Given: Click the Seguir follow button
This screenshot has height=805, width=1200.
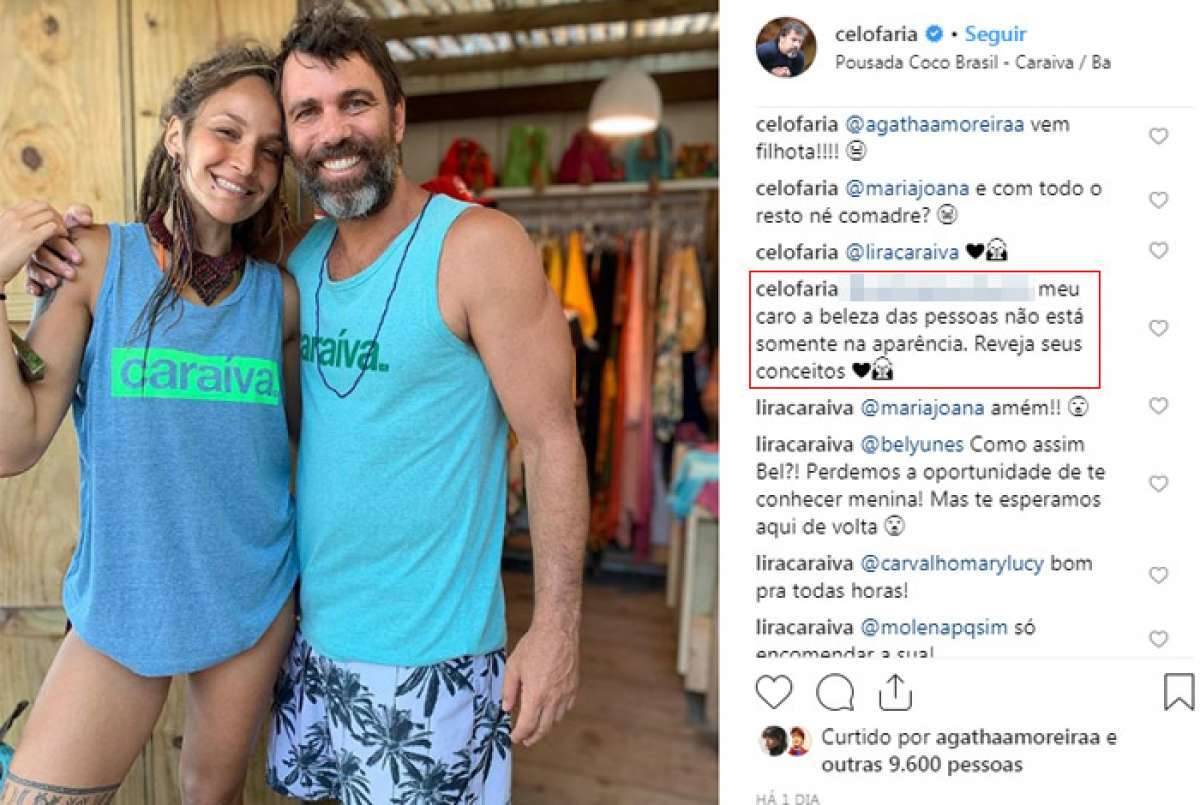Looking at the screenshot, I should click(x=996, y=35).
